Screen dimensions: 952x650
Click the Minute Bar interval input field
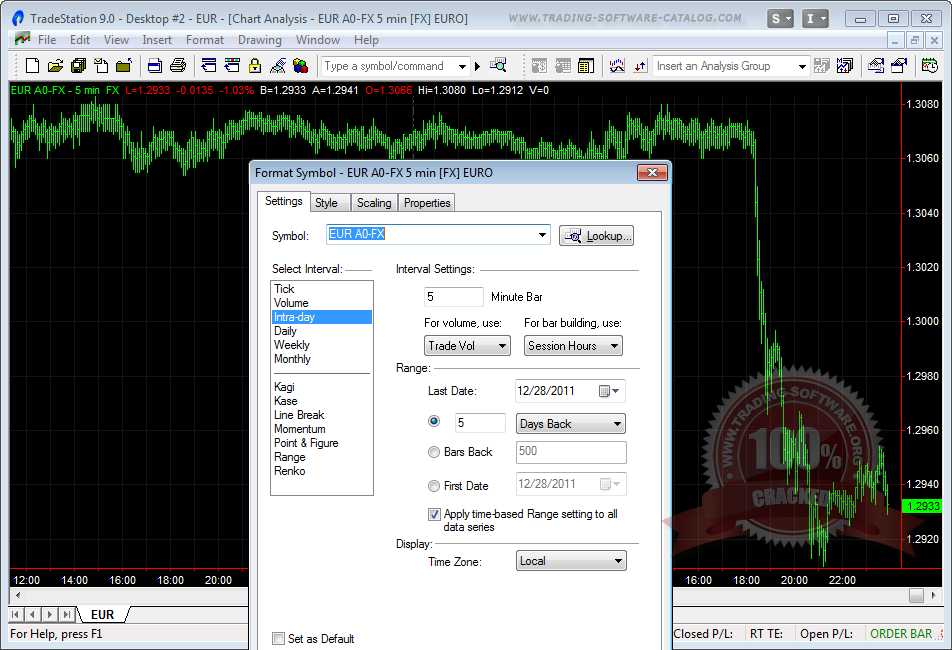454,297
